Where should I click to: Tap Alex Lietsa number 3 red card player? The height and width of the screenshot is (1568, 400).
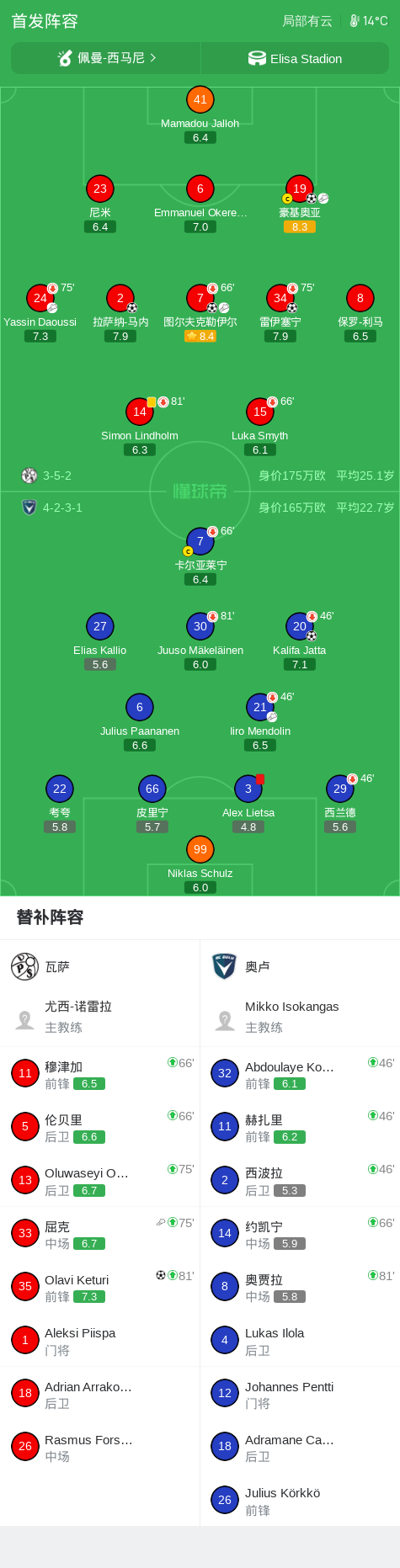click(248, 789)
